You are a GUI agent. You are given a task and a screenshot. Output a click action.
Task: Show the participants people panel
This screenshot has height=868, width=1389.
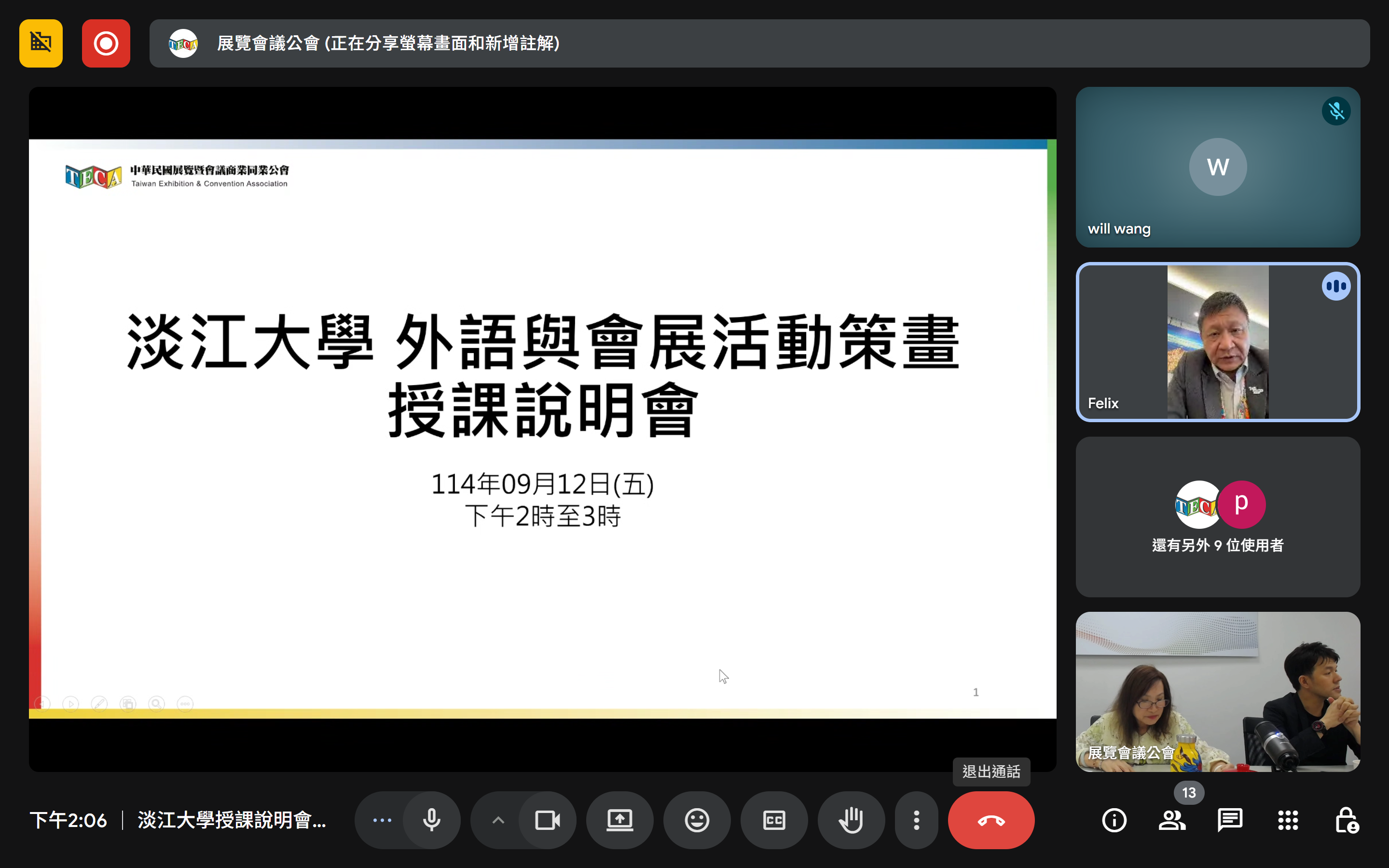click(1172, 820)
